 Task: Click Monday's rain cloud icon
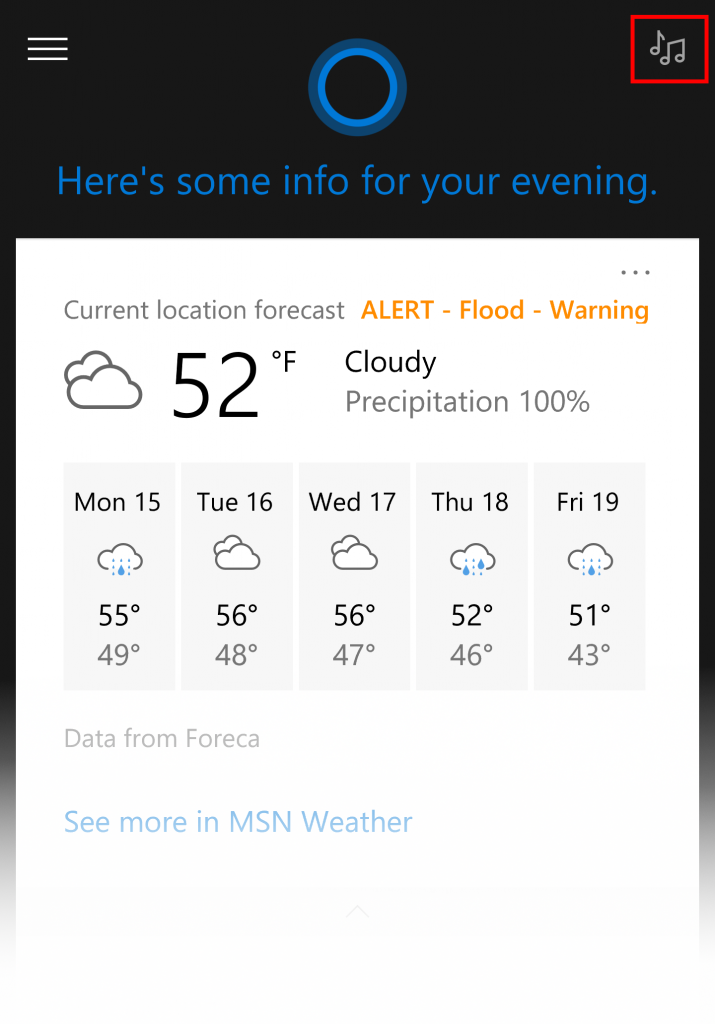click(119, 558)
